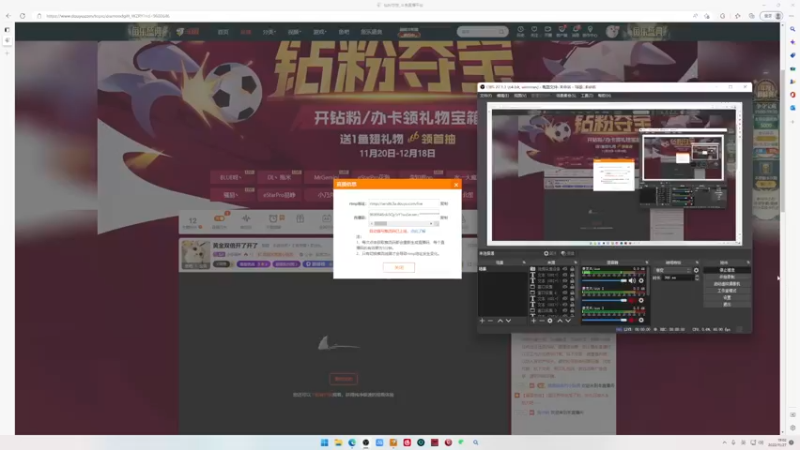Close the orange stream info dialog
Image resolution: width=800 pixels, height=450 pixels.
point(456,184)
